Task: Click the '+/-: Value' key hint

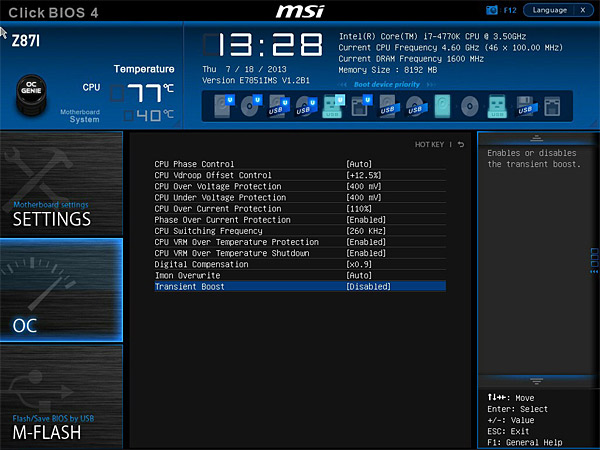Action: (510, 420)
